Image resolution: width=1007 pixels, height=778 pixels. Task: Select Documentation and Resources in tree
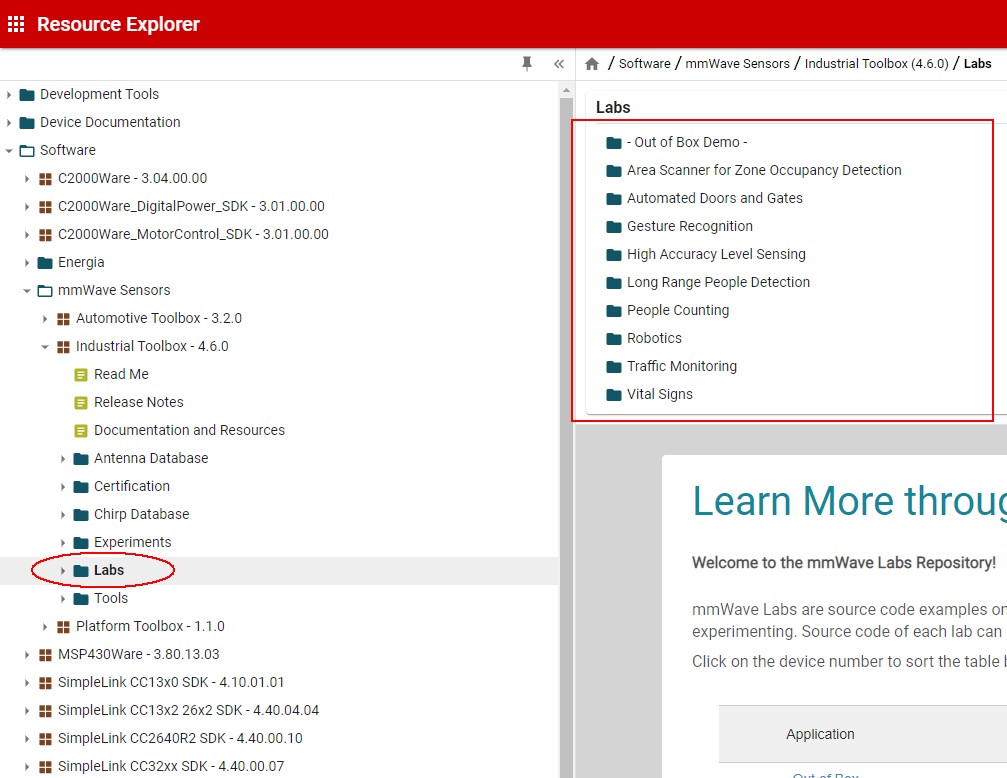pyautogui.click(x=189, y=430)
